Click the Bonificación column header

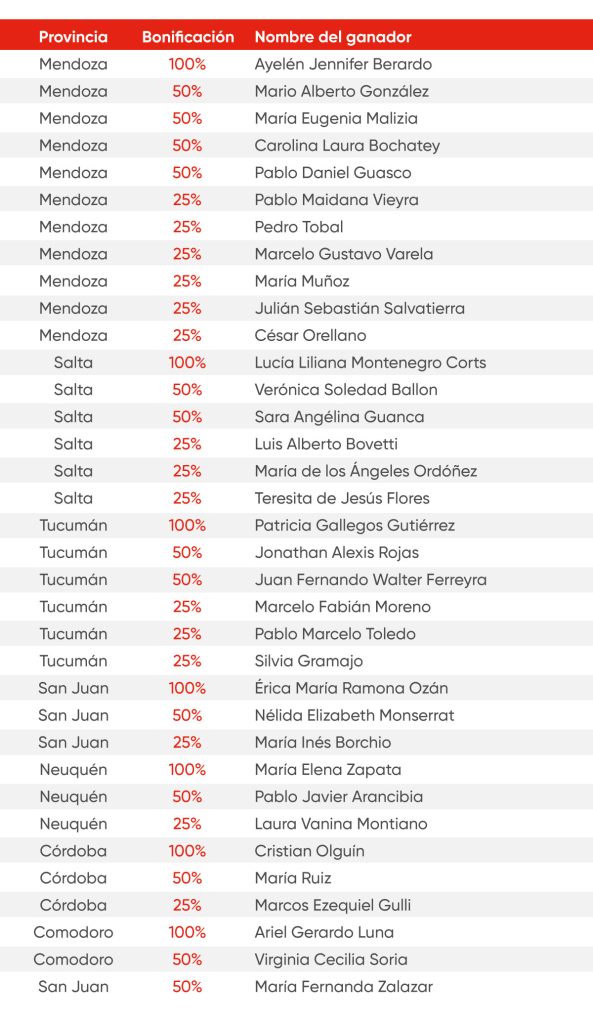187,37
